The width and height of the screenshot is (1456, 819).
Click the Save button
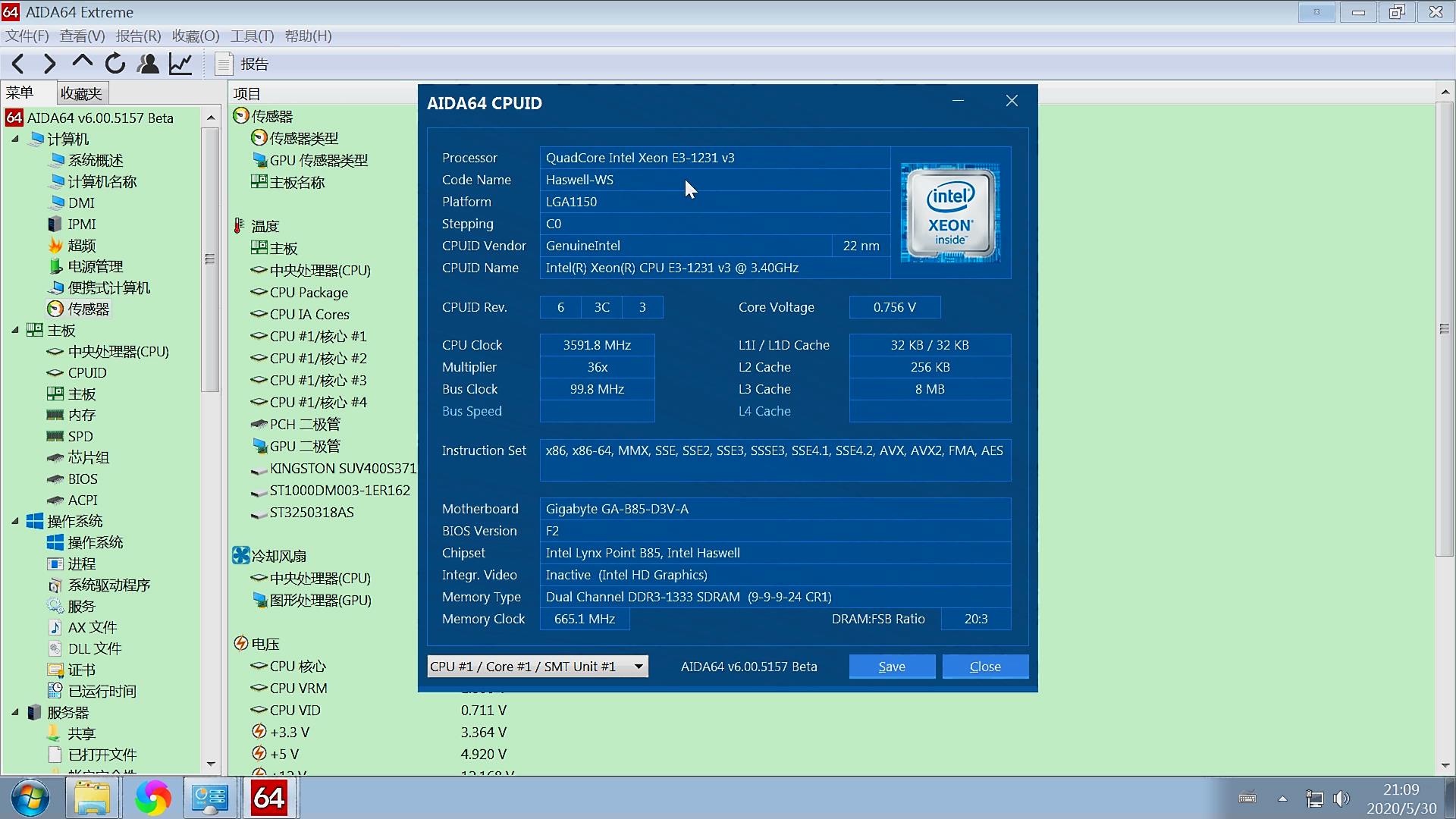coord(892,667)
